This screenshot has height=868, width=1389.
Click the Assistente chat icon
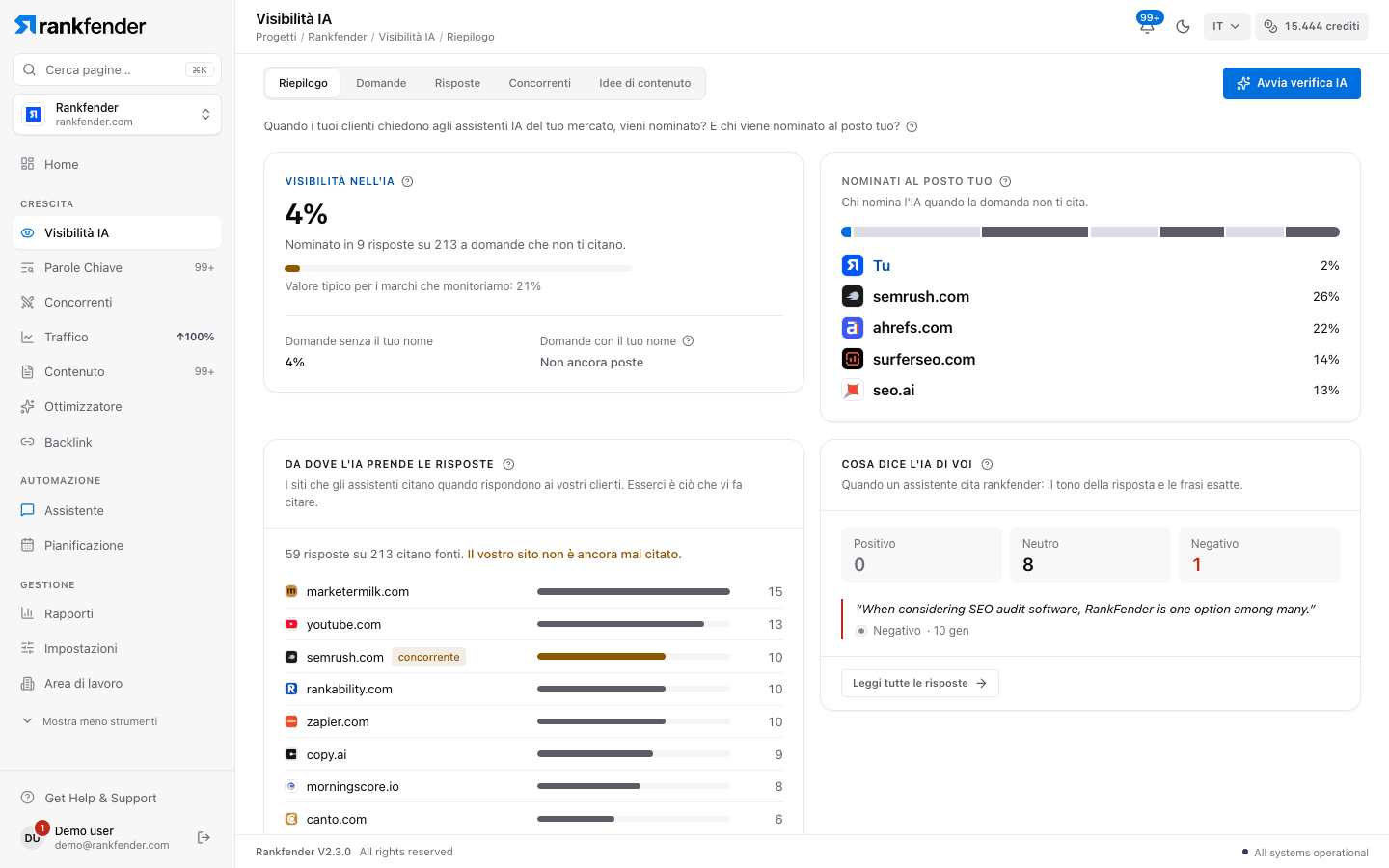27,510
